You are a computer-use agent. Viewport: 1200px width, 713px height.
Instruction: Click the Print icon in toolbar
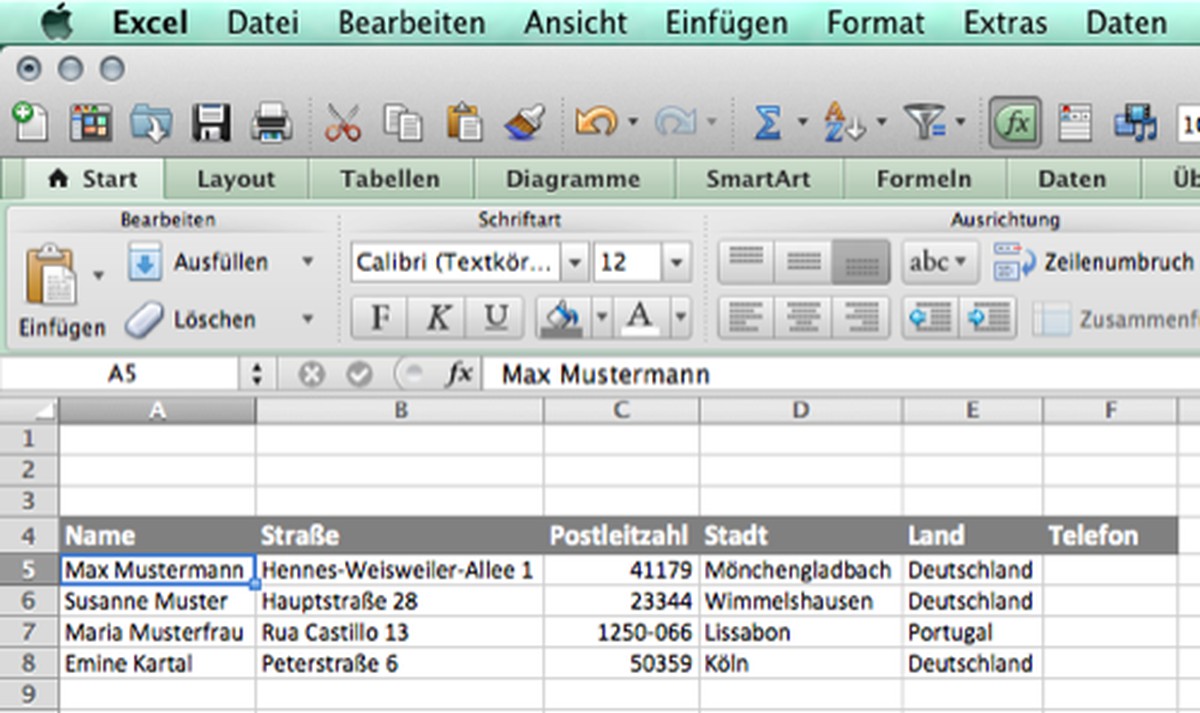[x=271, y=123]
